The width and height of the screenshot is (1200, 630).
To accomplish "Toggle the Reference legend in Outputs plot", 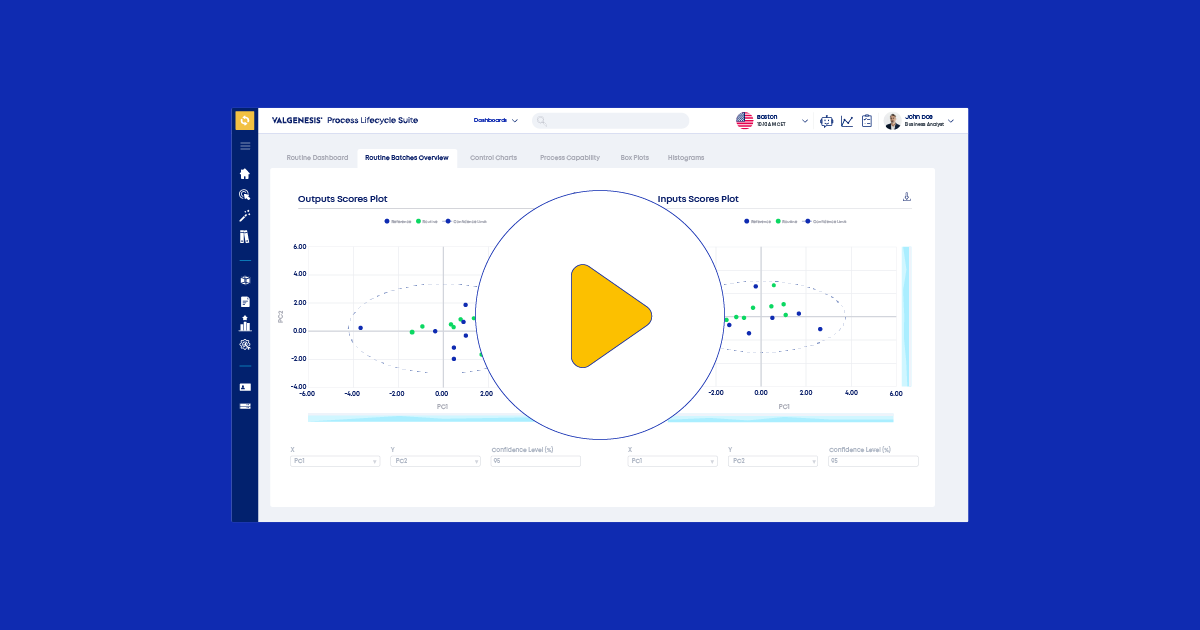I will pyautogui.click(x=397, y=221).
